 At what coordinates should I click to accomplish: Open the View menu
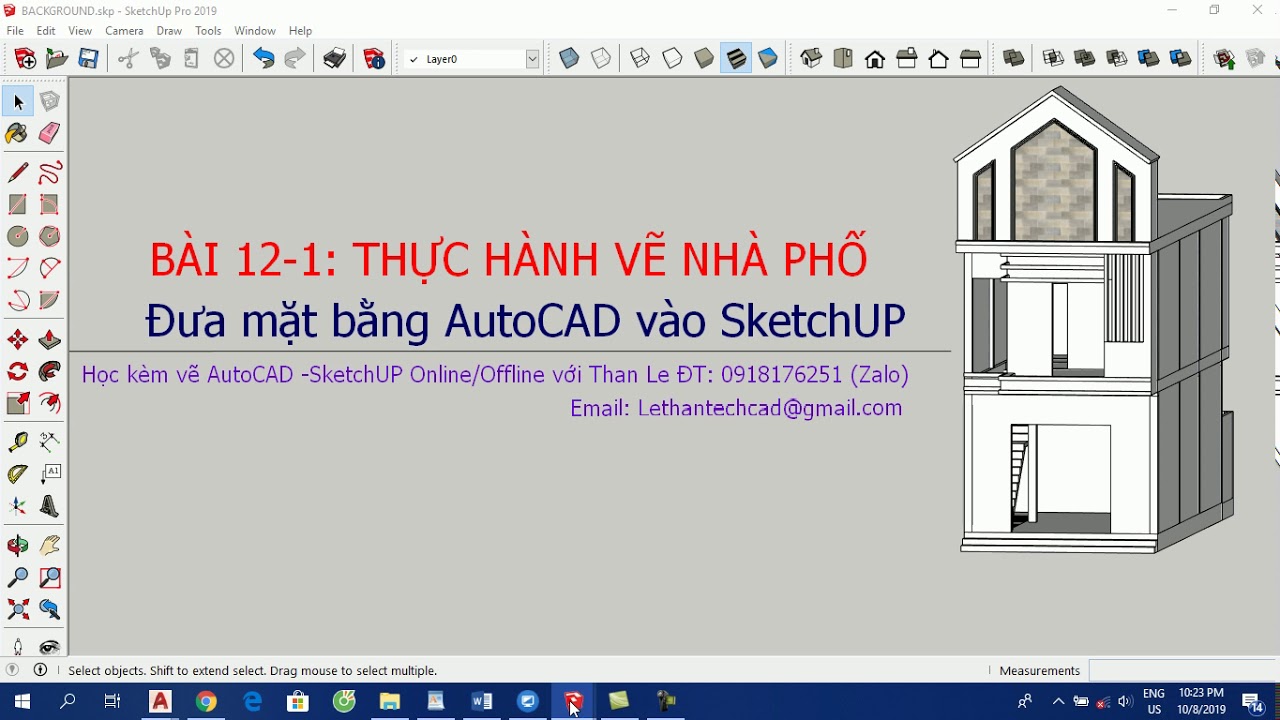coord(80,31)
